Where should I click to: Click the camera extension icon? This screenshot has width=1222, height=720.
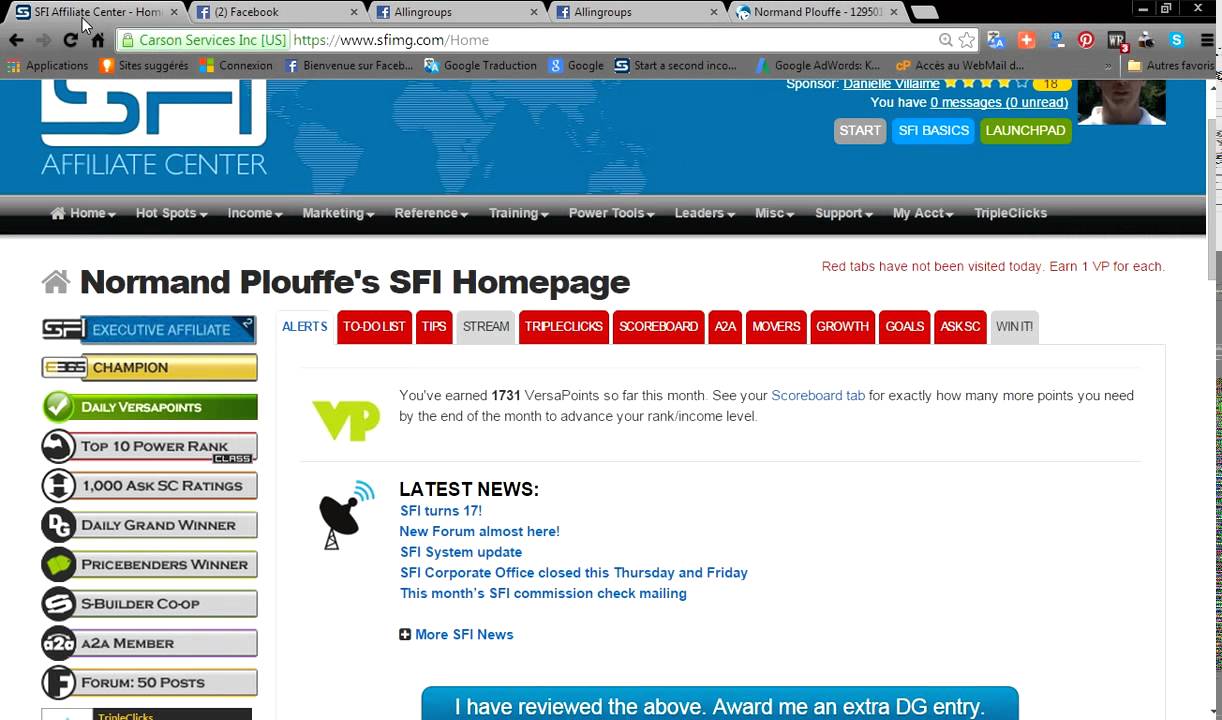tap(1146, 40)
